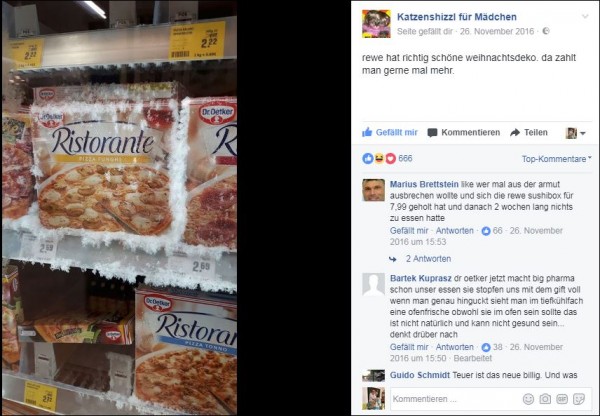The width and height of the screenshot is (600, 416).
Task: Click the sticker icon in comment box
Action: (579, 399)
